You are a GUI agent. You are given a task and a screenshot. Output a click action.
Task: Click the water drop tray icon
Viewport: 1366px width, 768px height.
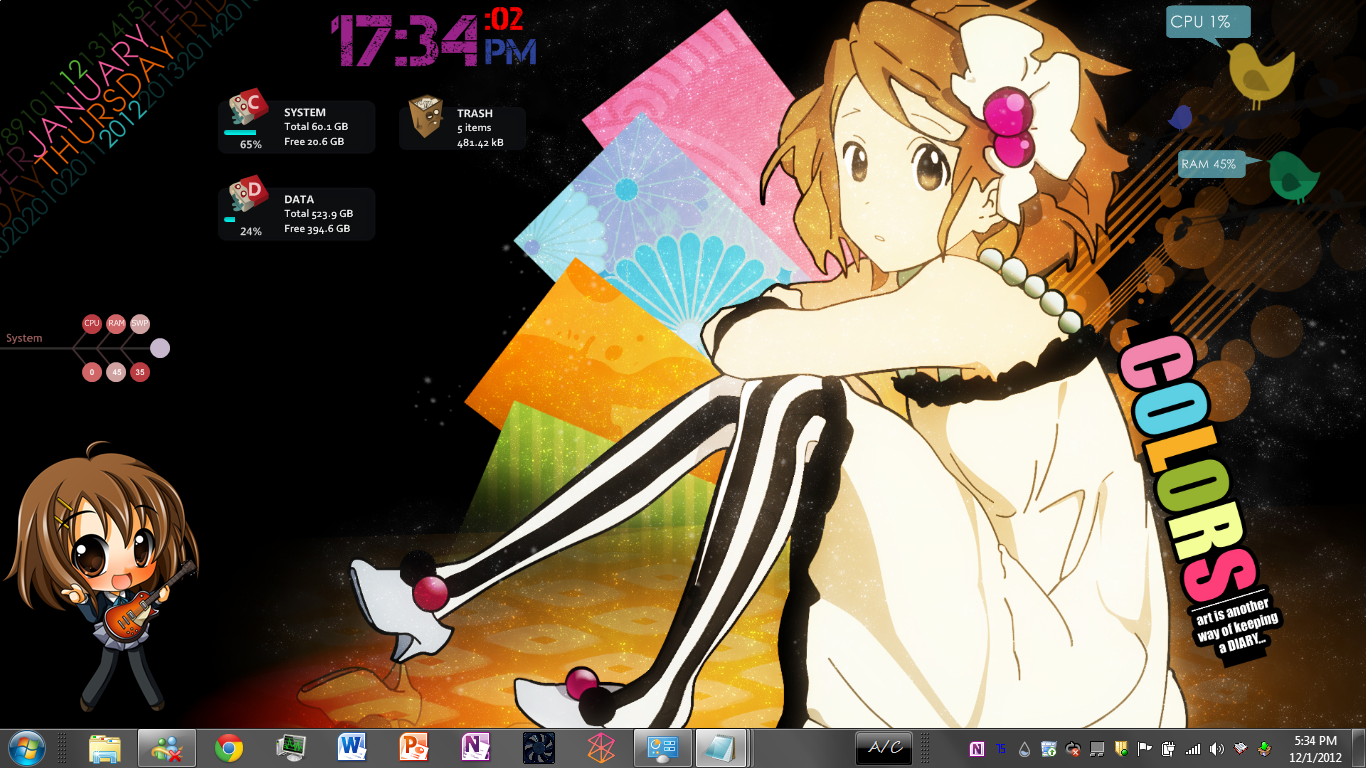tap(1025, 749)
